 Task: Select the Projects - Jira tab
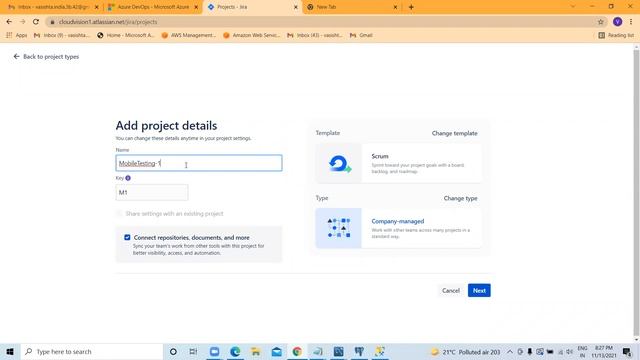pyautogui.click(x=252, y=7)
